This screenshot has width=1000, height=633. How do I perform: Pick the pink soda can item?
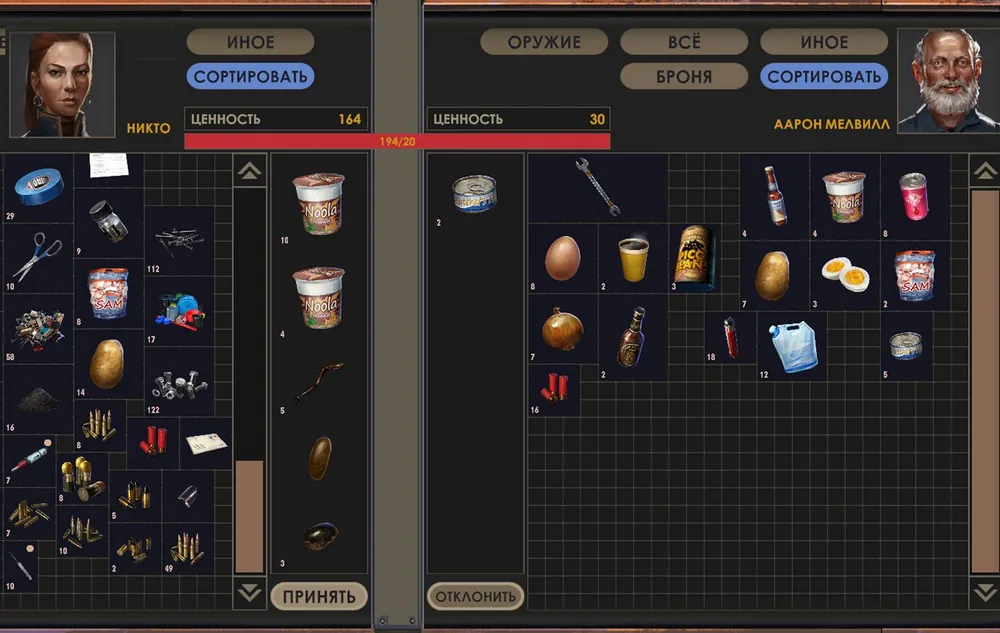pos(915,196)
